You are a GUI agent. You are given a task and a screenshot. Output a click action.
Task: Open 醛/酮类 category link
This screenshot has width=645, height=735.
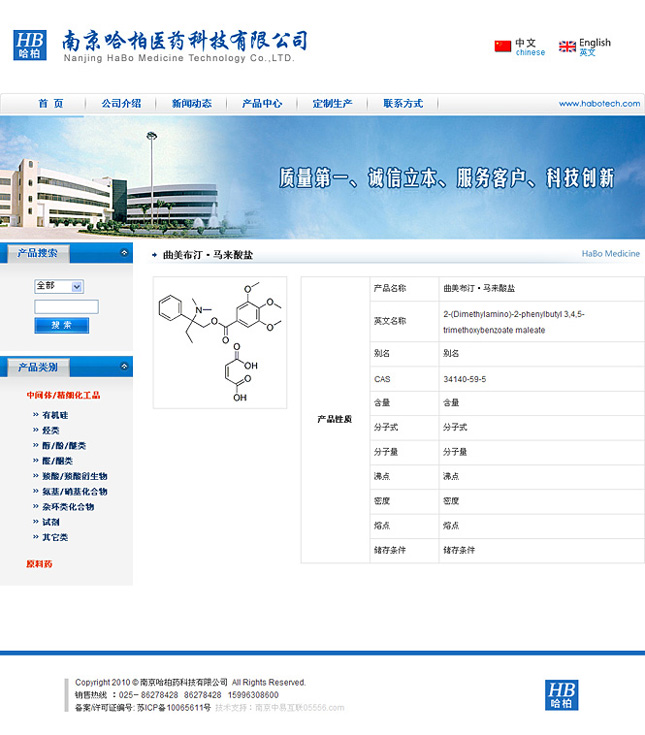(x=57, y=461)
